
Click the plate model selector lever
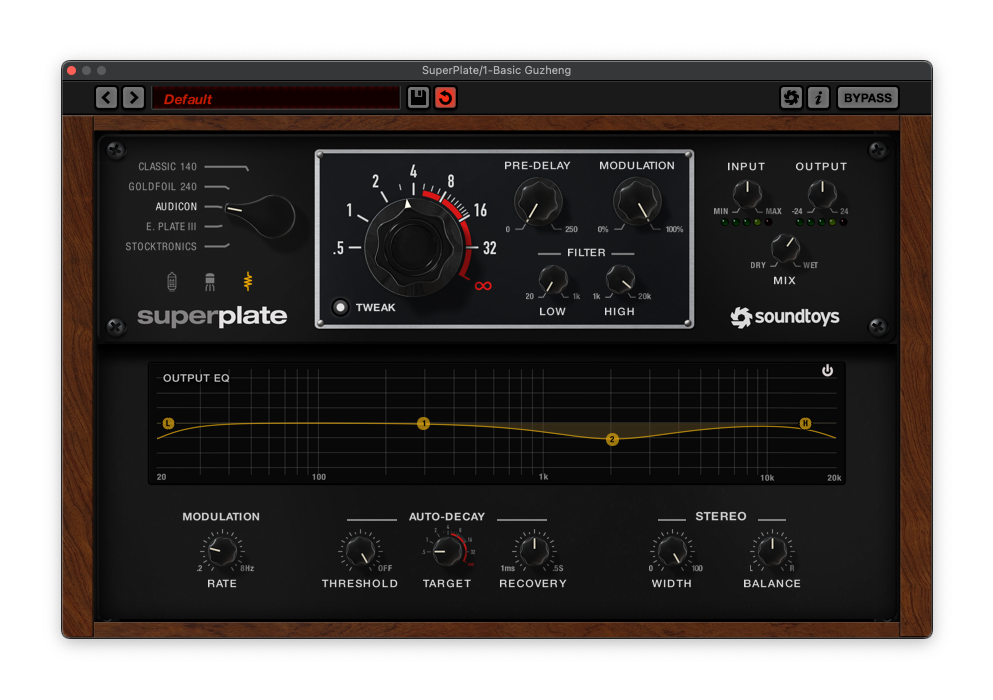pos(263,215)
